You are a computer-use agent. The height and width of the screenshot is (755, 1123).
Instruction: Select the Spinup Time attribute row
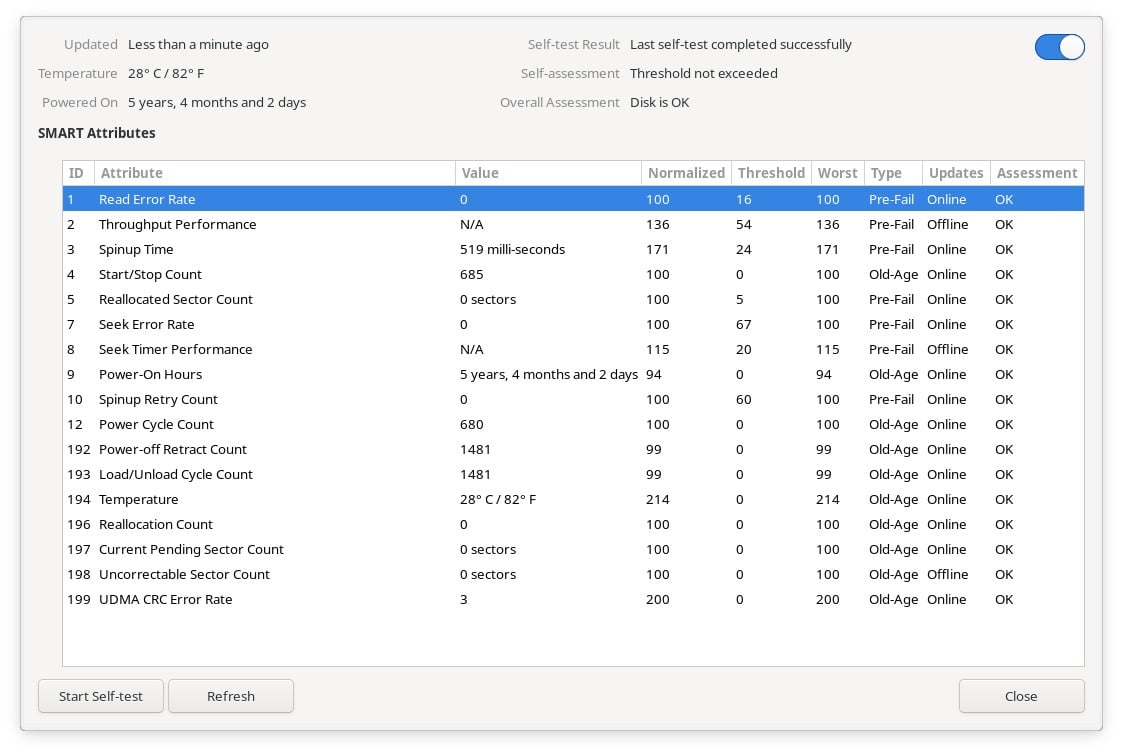click(x=136, y=250)
